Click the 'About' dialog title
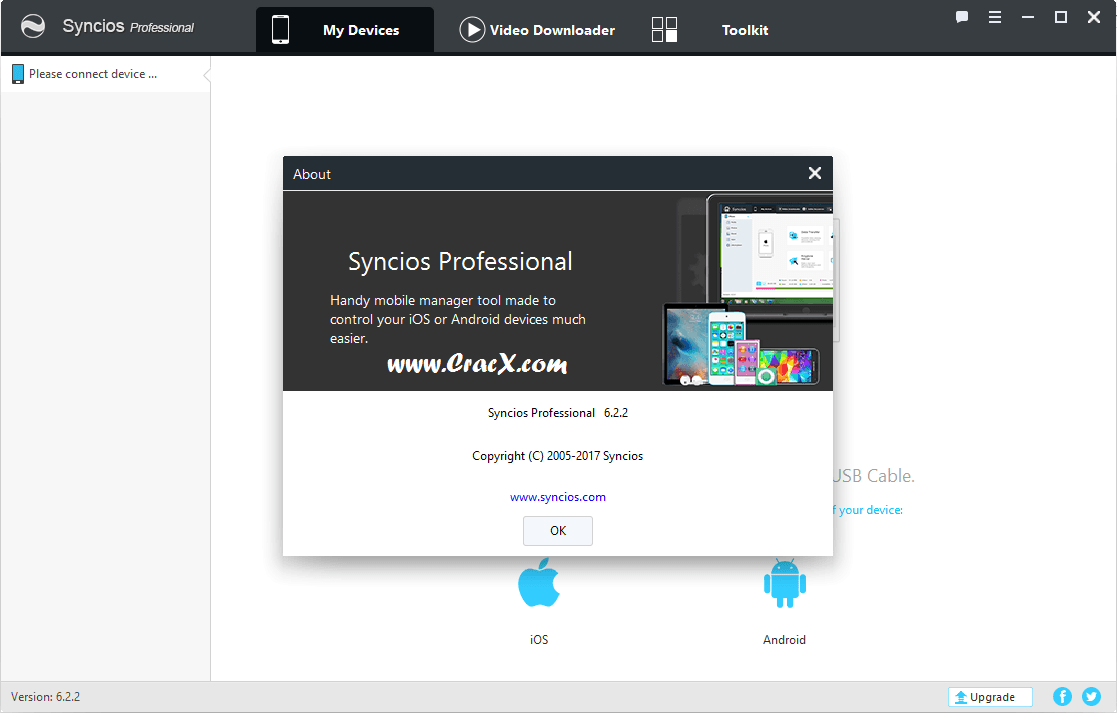The width and height of the screenshot is (1117, 713). (312, 174)
